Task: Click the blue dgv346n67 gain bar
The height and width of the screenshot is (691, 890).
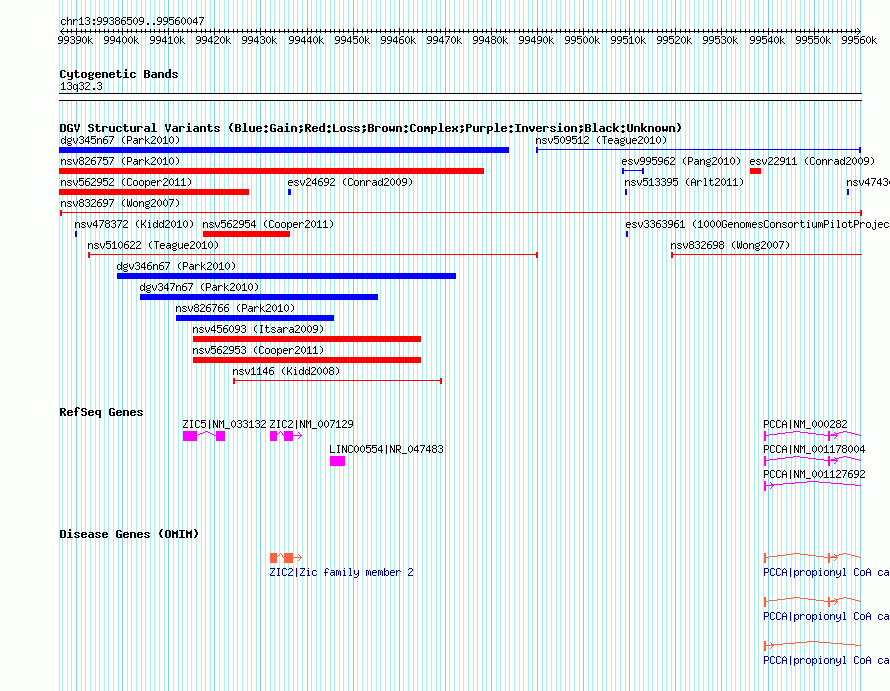Action: (286, 276)
